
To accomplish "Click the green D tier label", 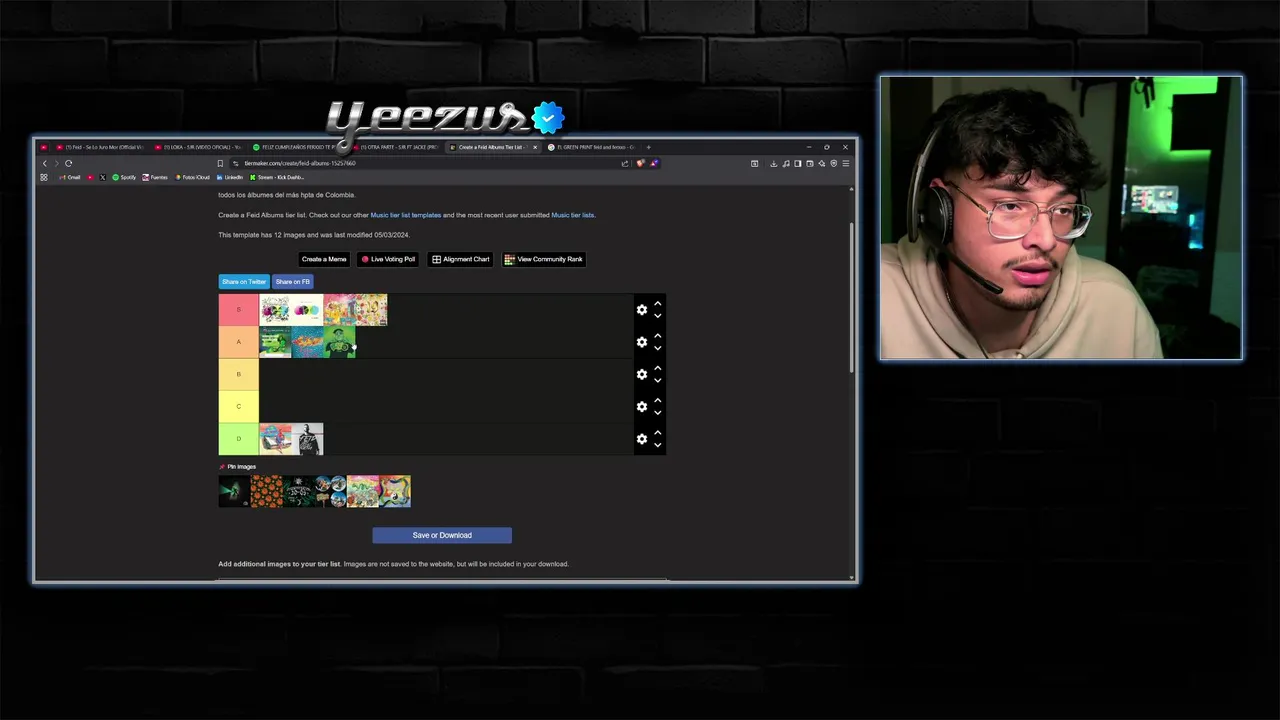I will 239,439.
